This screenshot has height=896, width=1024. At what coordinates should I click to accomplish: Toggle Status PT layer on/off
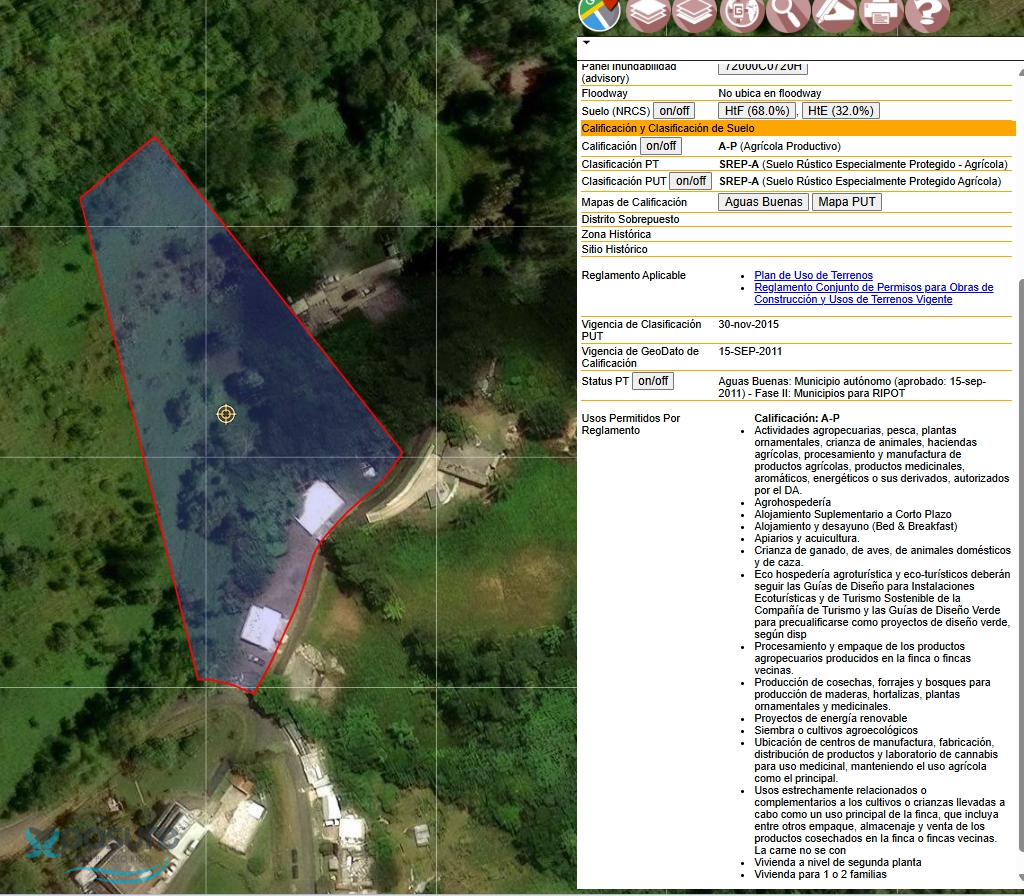tap(653, 381)
